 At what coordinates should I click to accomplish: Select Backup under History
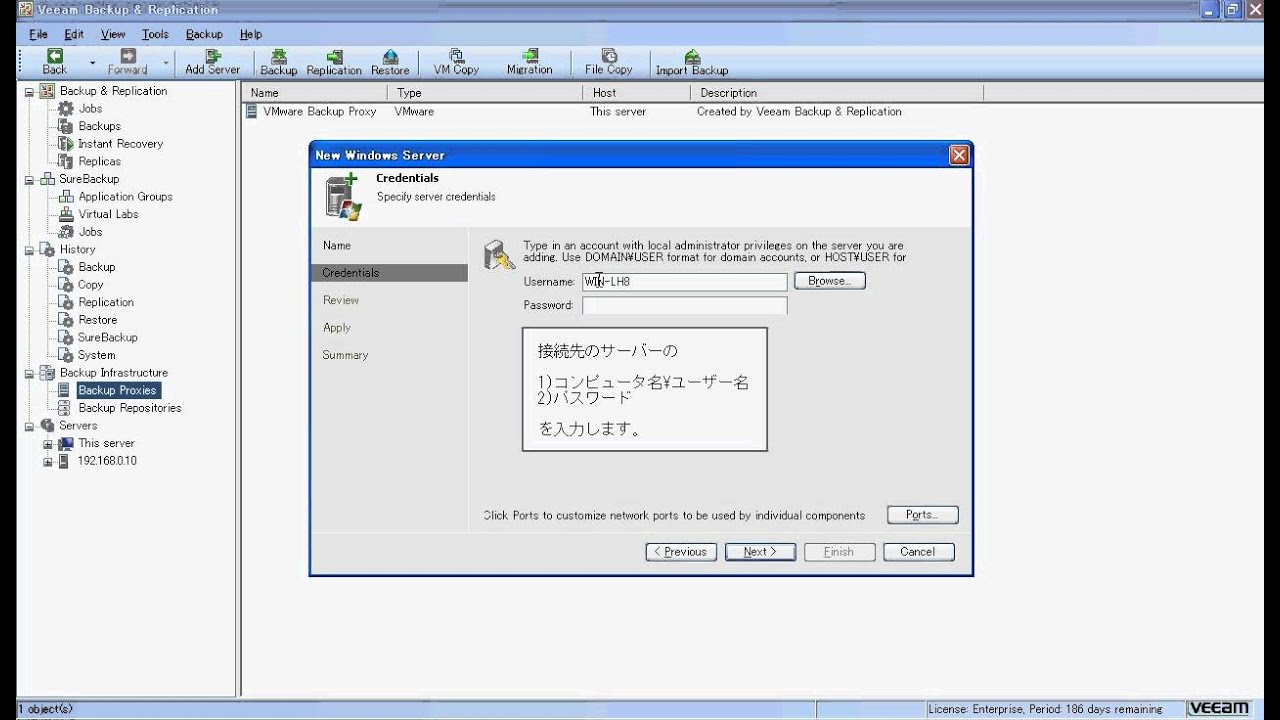click(96, 267)
